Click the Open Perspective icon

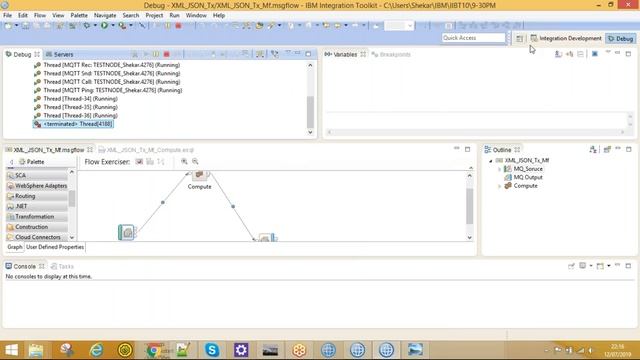click(519, 38)
